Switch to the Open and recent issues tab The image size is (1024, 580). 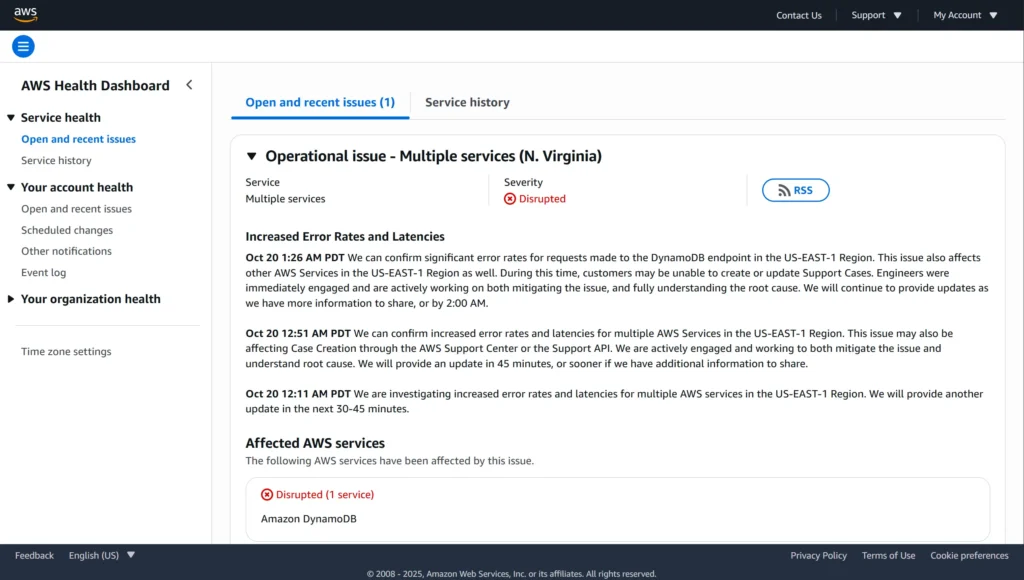click(x=320, y=103)
